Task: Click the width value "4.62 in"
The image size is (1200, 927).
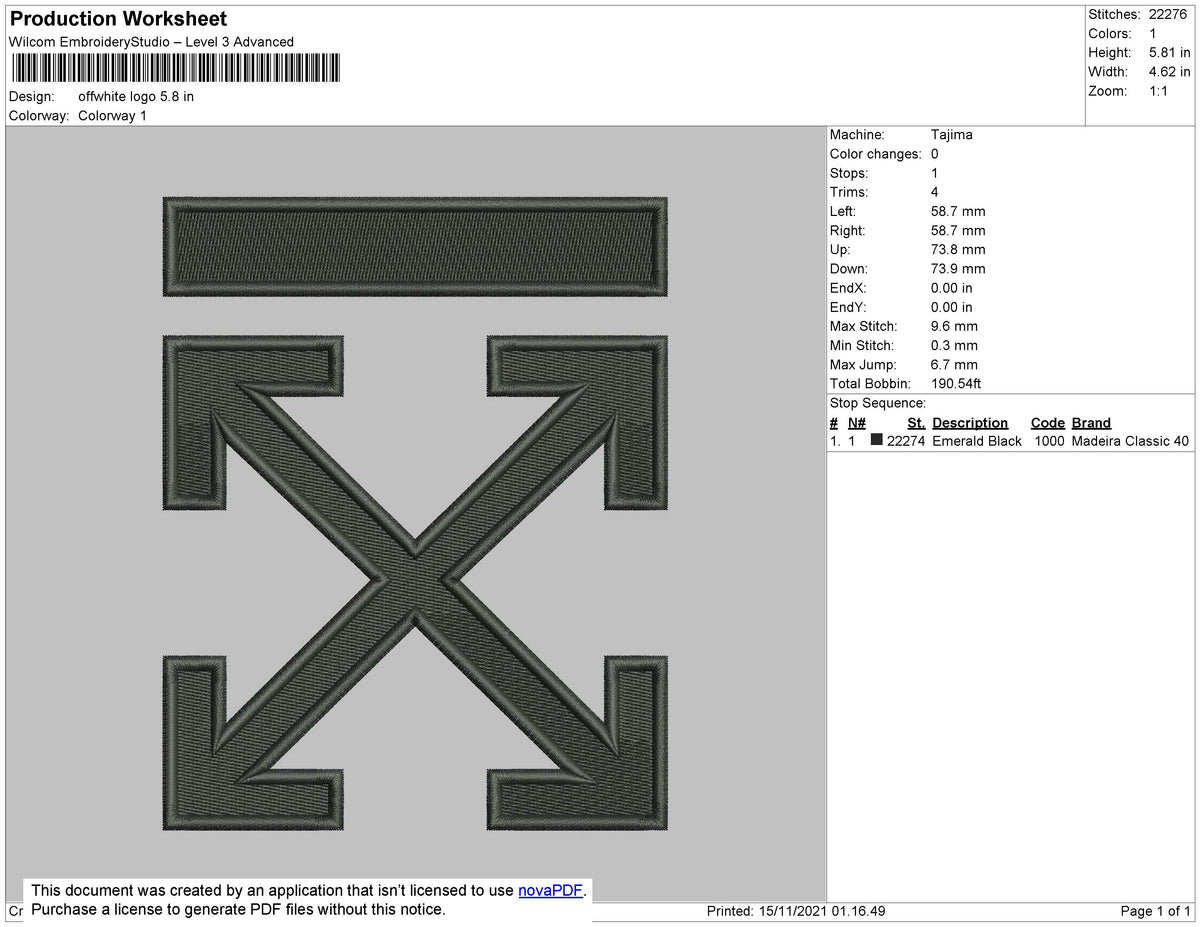Action: pyautogui.click(x=1170, y=71)
